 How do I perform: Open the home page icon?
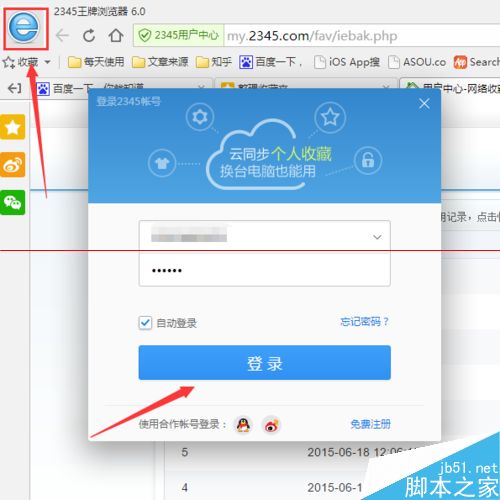[x=116, y=35]
